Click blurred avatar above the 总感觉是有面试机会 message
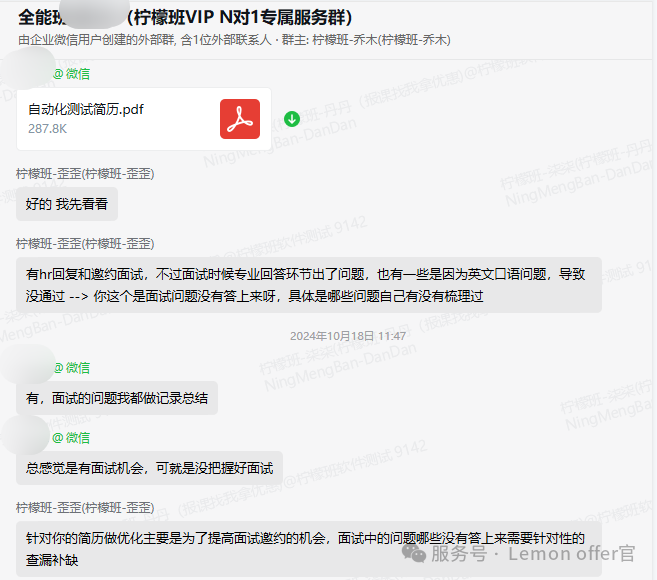The image size is (657, 580). click(x=27, y=436)
